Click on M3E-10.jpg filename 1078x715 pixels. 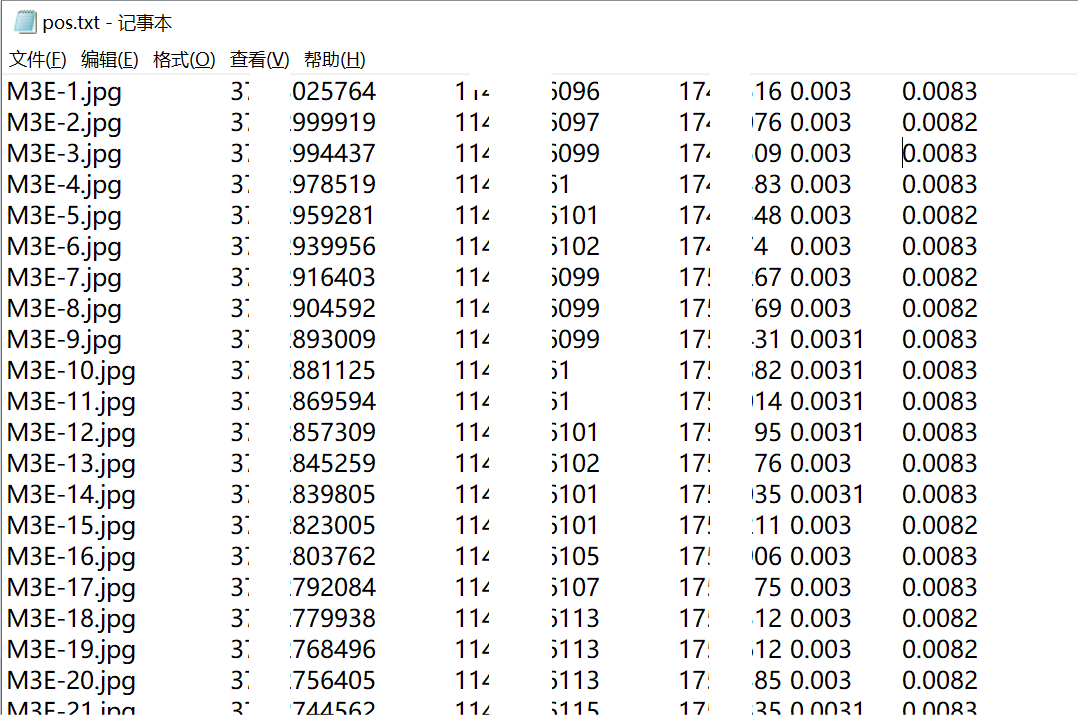pyautogui.click(x=71, y=371)
